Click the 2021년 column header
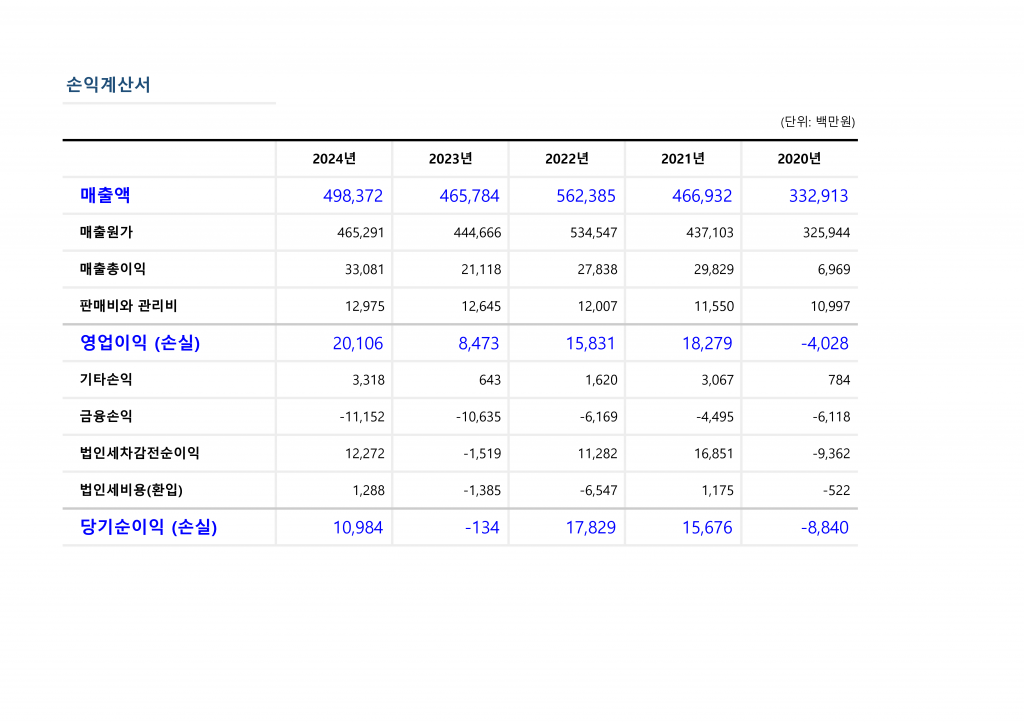Screen dimensions: 1024x725 coord(683,159)
